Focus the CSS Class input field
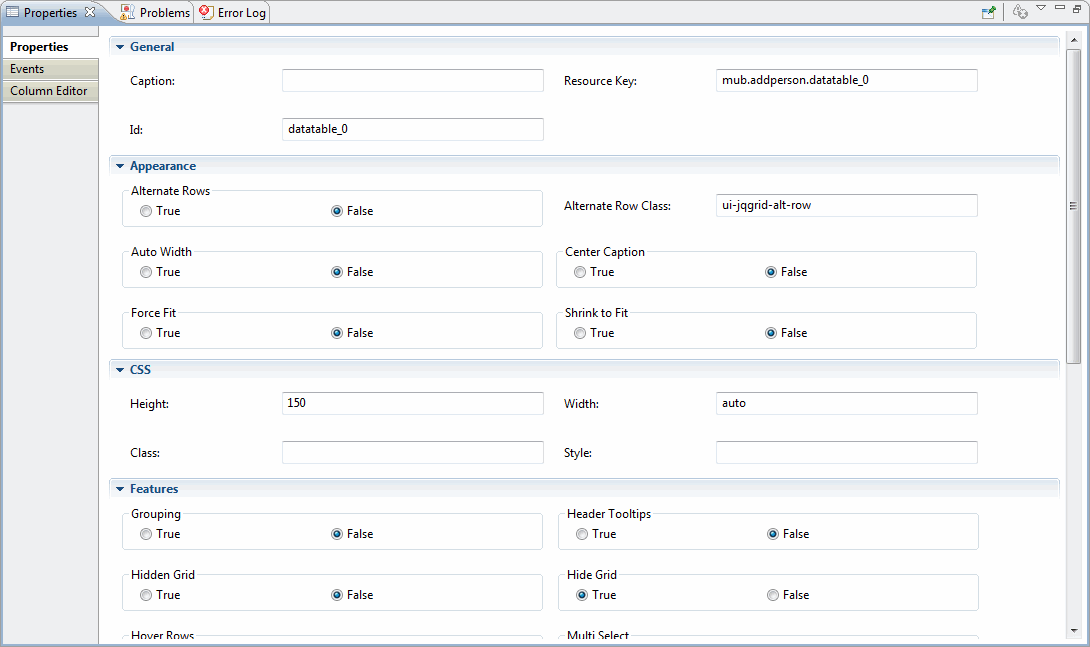Screen dimensions: 1090x647 coord(413,452)
